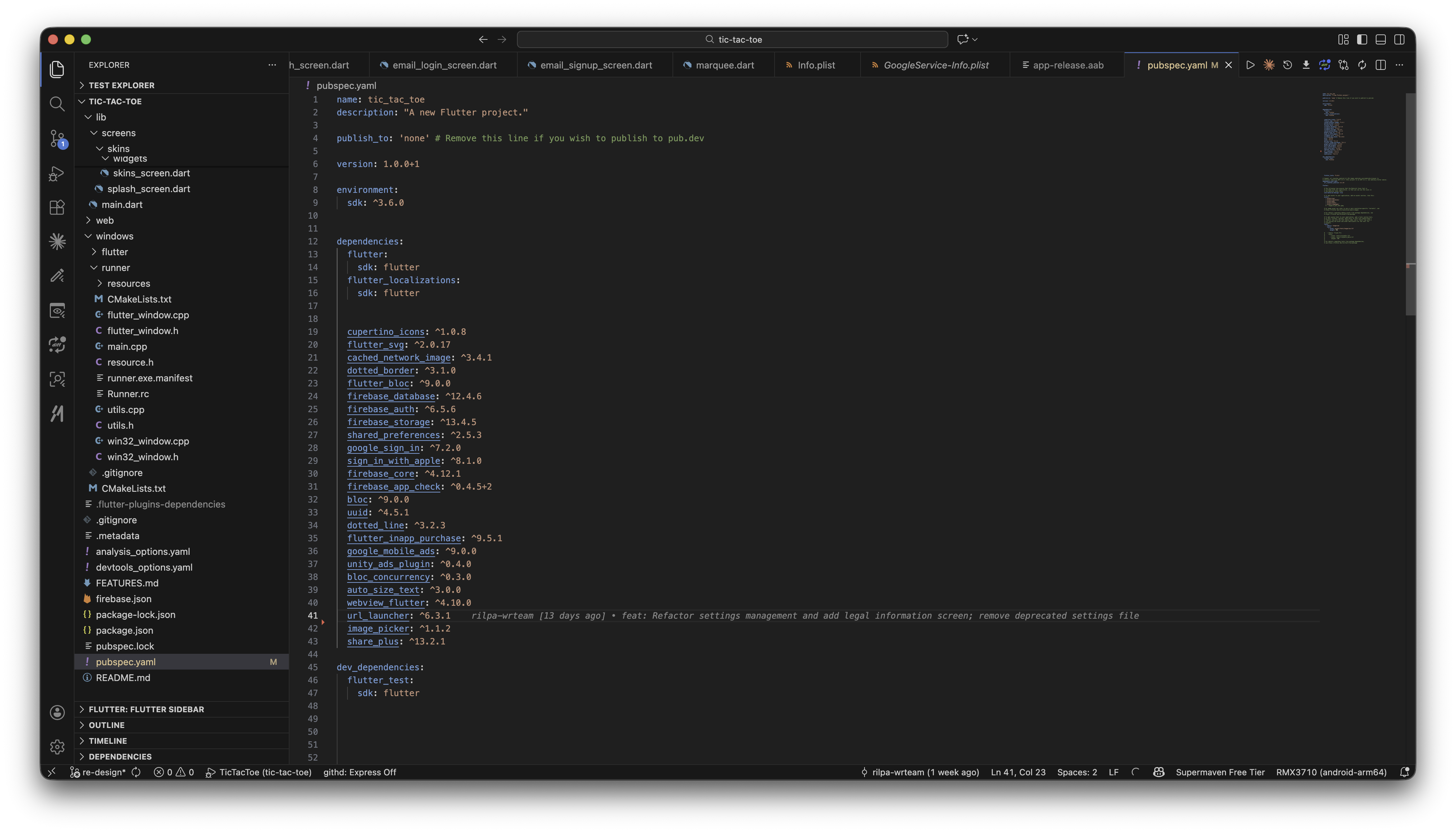
Task: Toggle the Primary Side Bar
Action: (x=1362, y=39)
